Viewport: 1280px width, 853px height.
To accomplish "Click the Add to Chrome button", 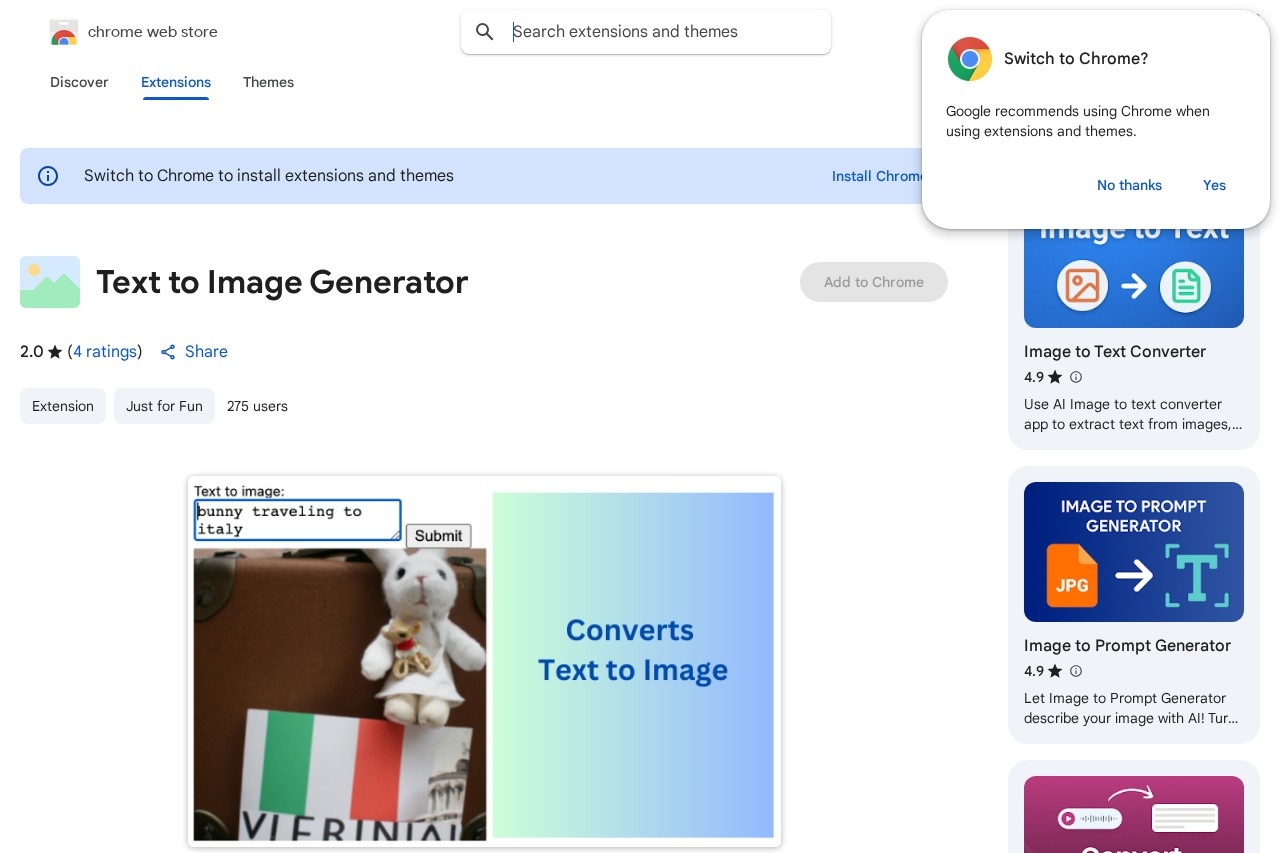I will 873,282.
